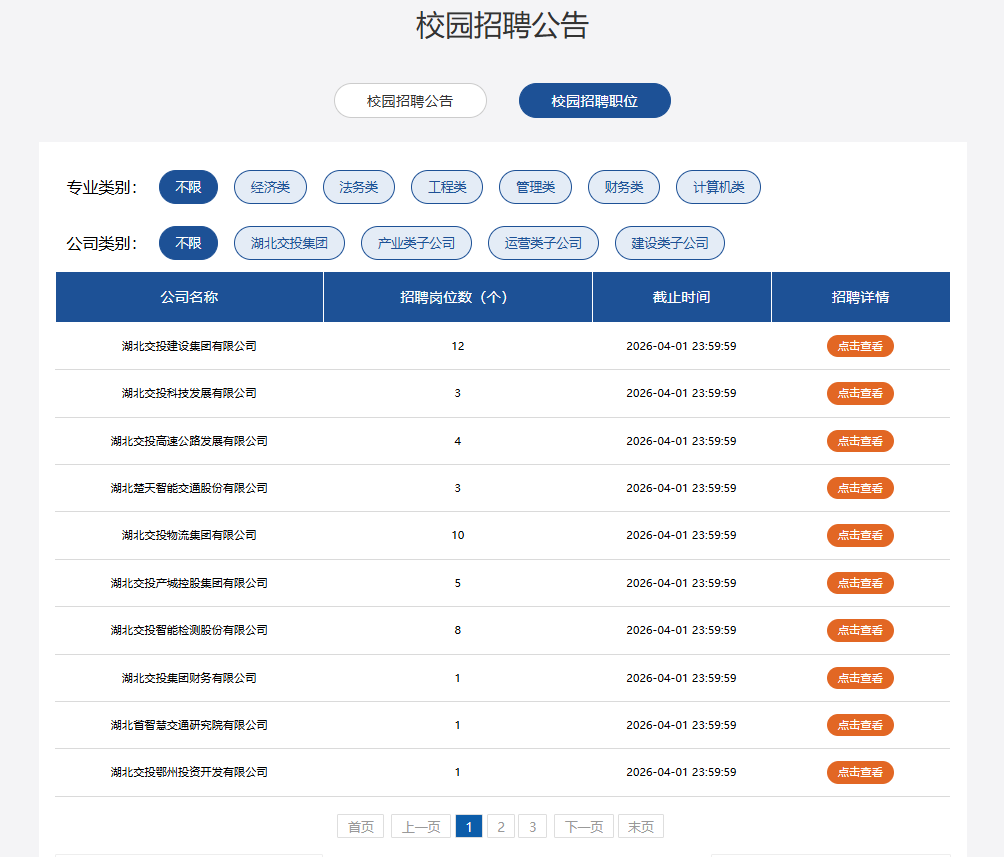Filter positions by 计算机类
This screenshot has width=1004, height=857.
[718, 187]
